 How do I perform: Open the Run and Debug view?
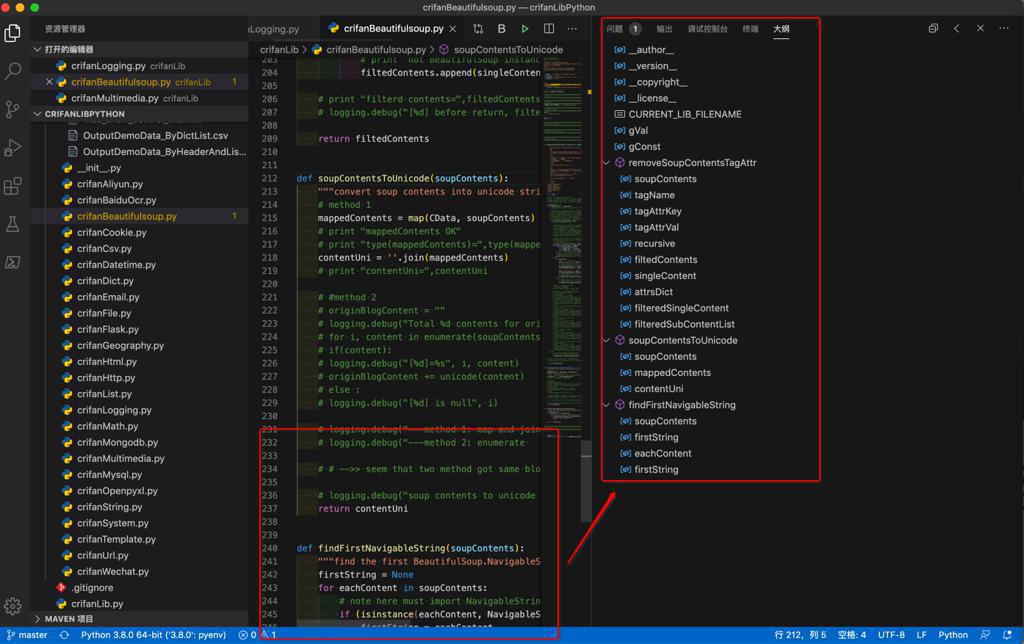coord(13,148)
